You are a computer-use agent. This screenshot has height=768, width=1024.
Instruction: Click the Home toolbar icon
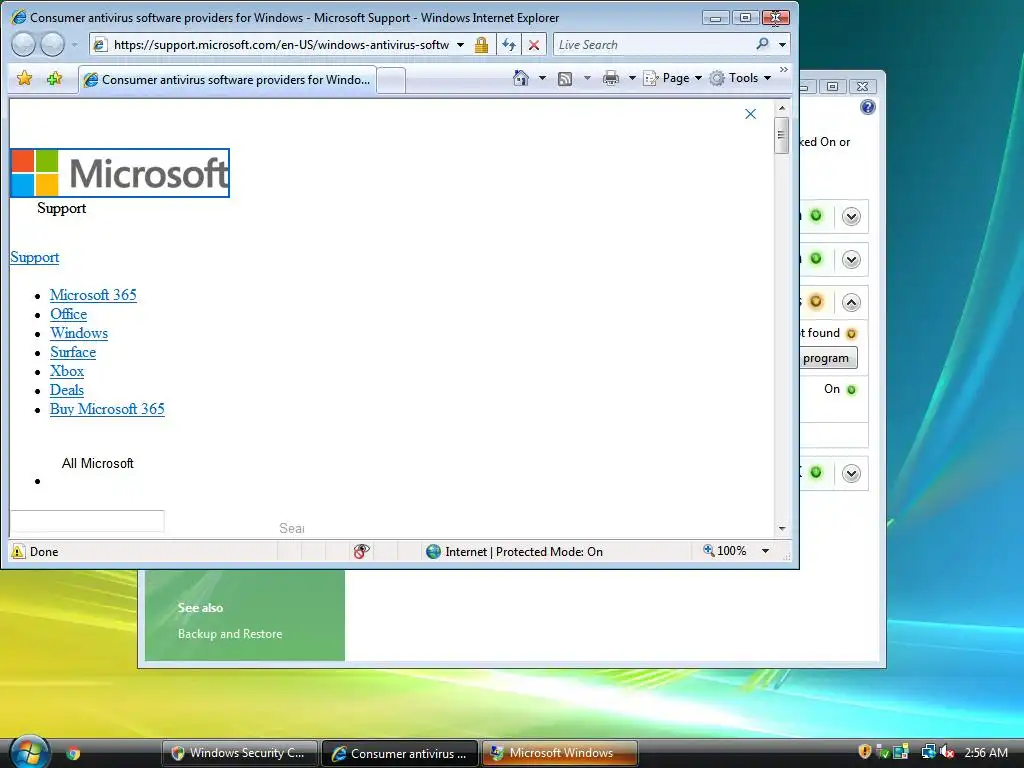pos(520,78)
